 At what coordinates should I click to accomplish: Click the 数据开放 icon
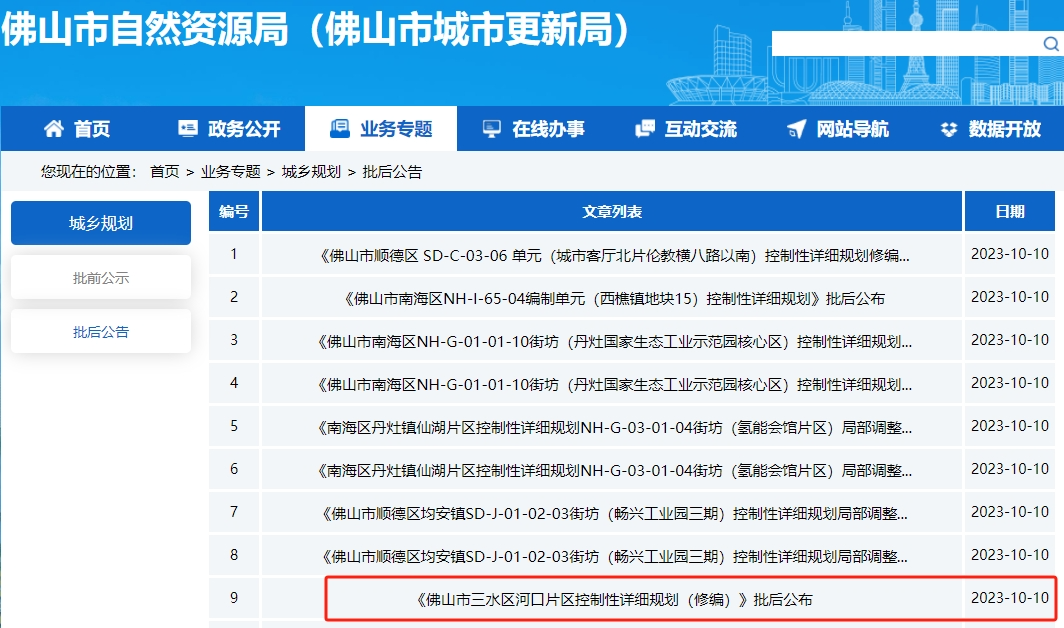(x=949, y=129)
